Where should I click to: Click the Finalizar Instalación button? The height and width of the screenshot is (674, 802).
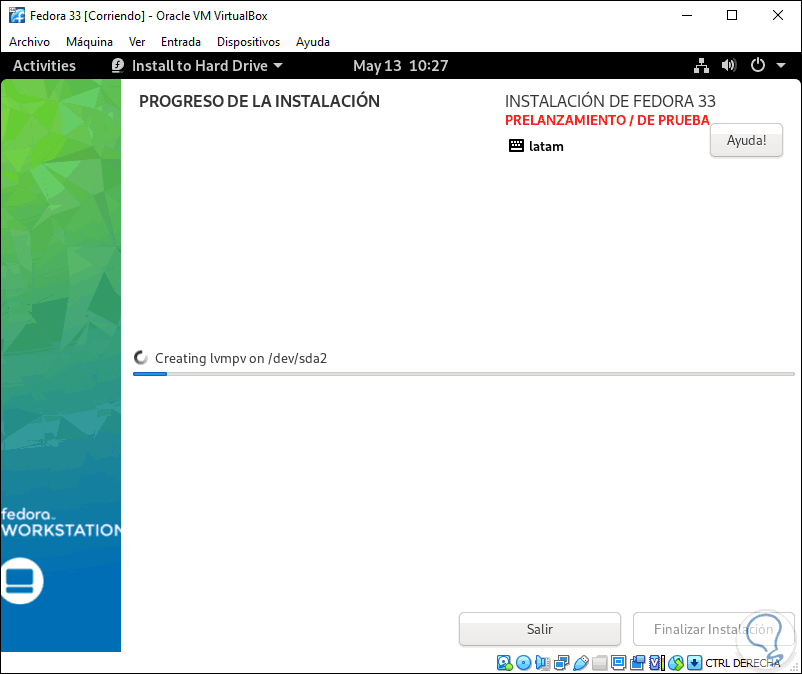click(713, 629)
